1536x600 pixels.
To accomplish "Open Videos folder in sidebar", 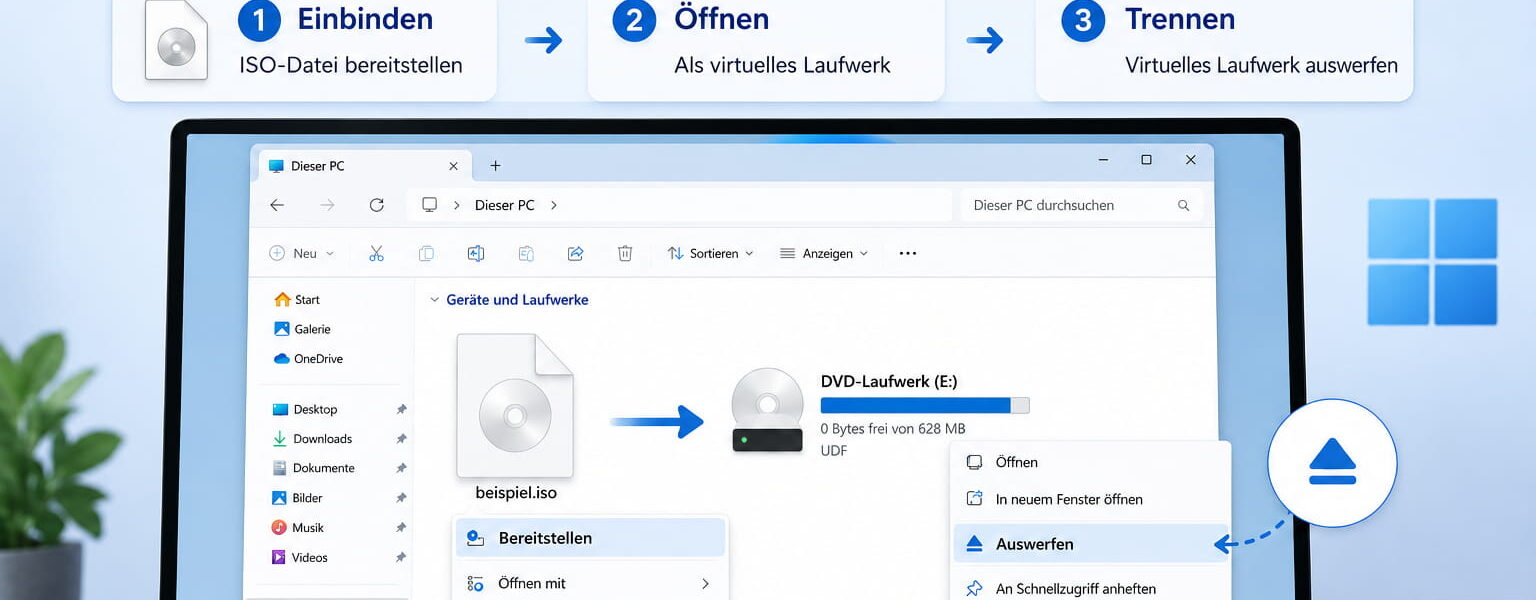I will pos(300,558).
